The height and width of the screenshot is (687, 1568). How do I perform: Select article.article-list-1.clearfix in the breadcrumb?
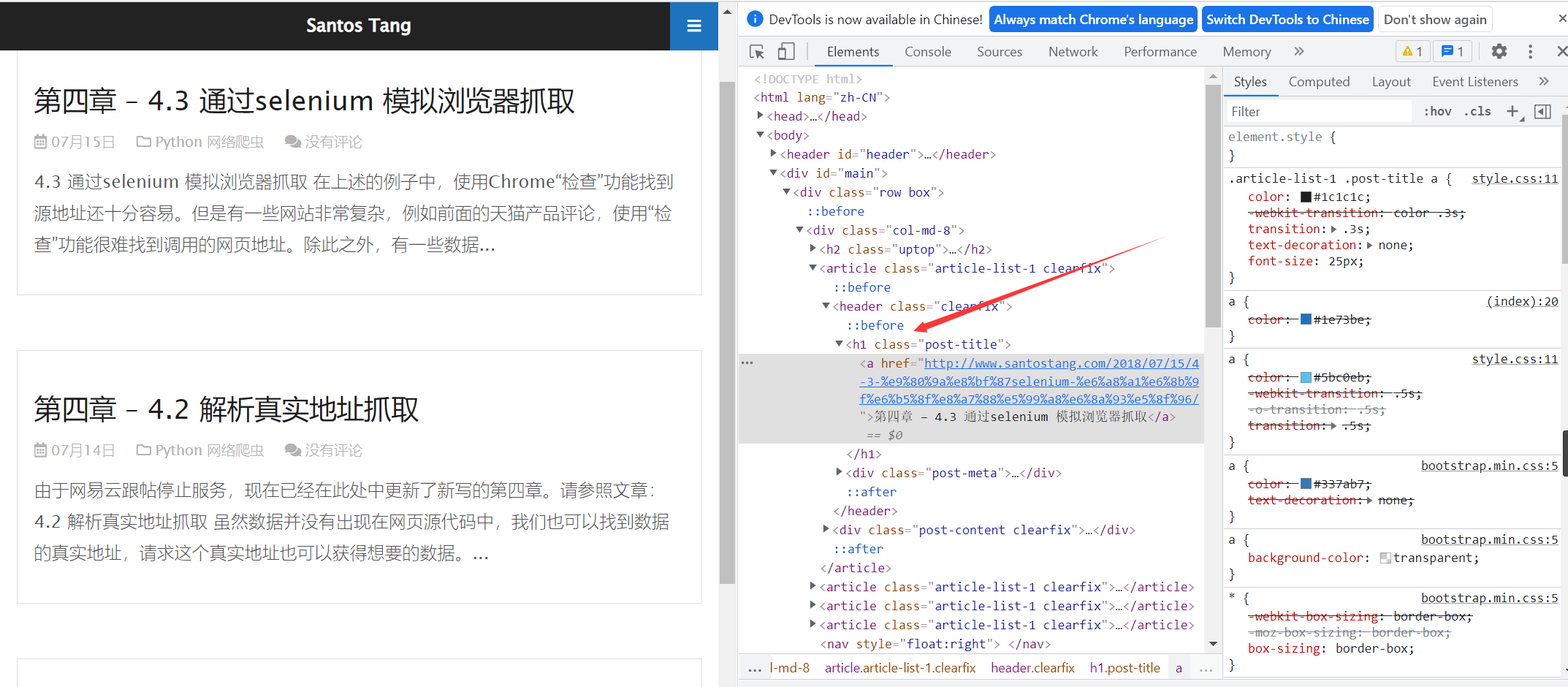[900, 668]
